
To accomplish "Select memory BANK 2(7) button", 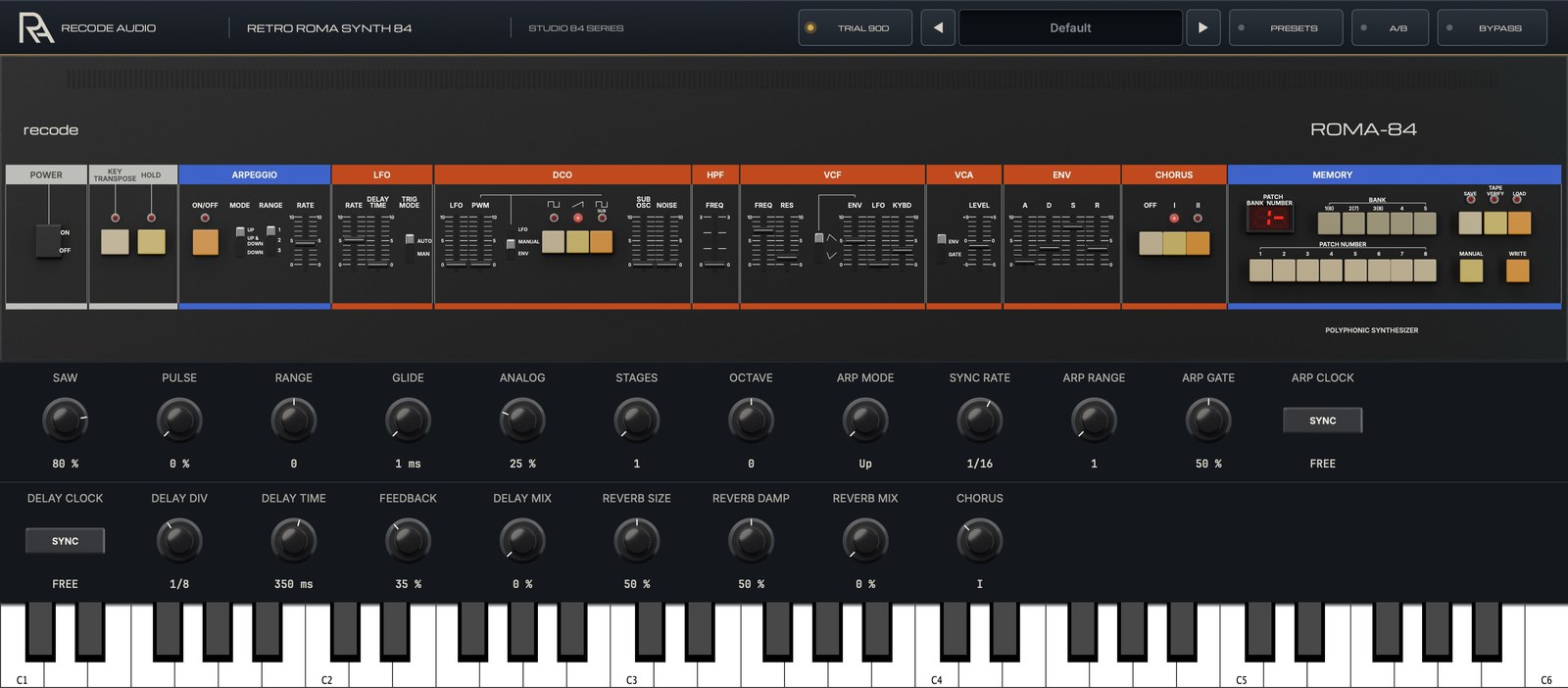I will (1354, 223).
